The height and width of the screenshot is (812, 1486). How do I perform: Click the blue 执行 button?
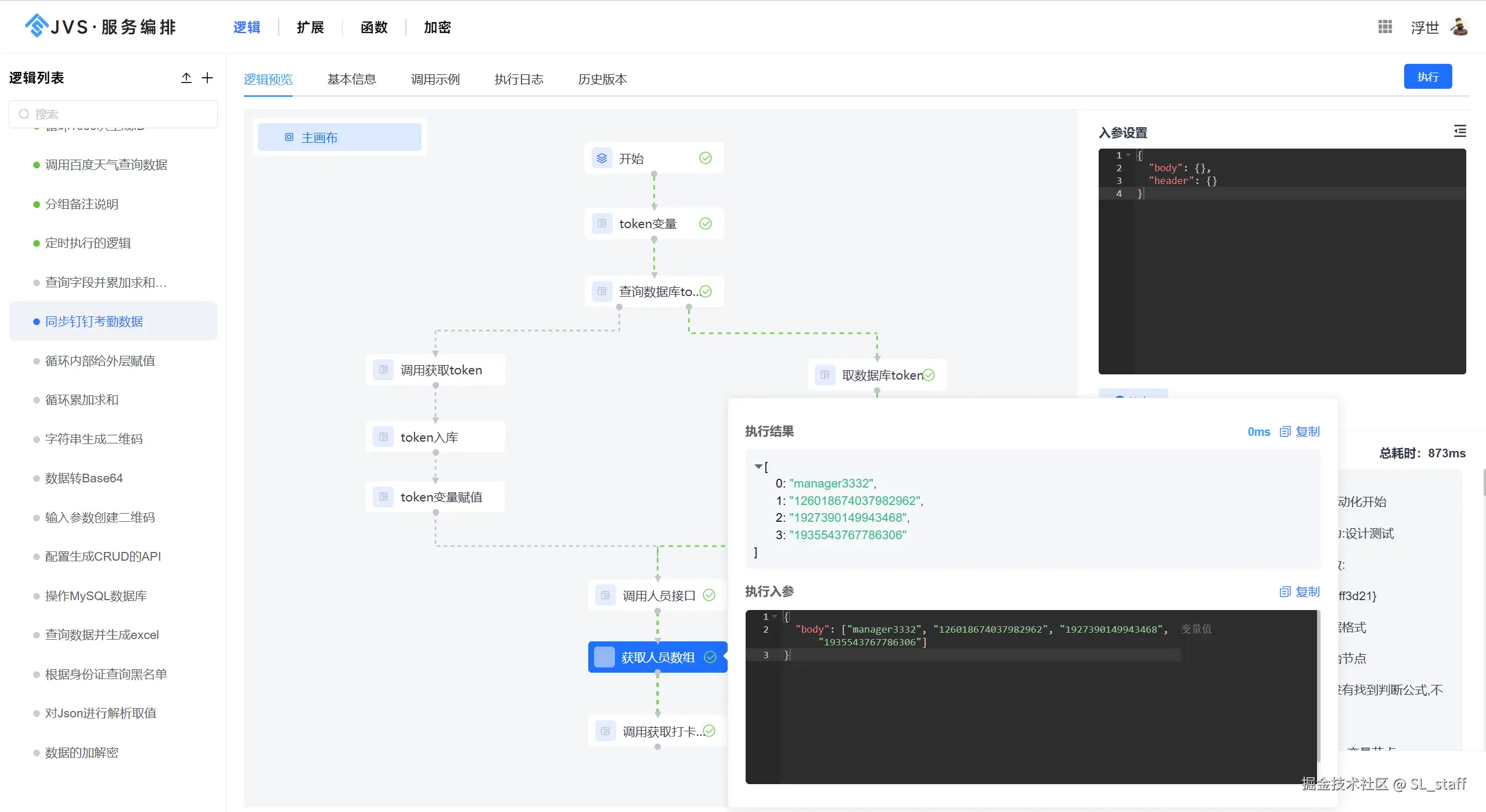coord(1427,77)
